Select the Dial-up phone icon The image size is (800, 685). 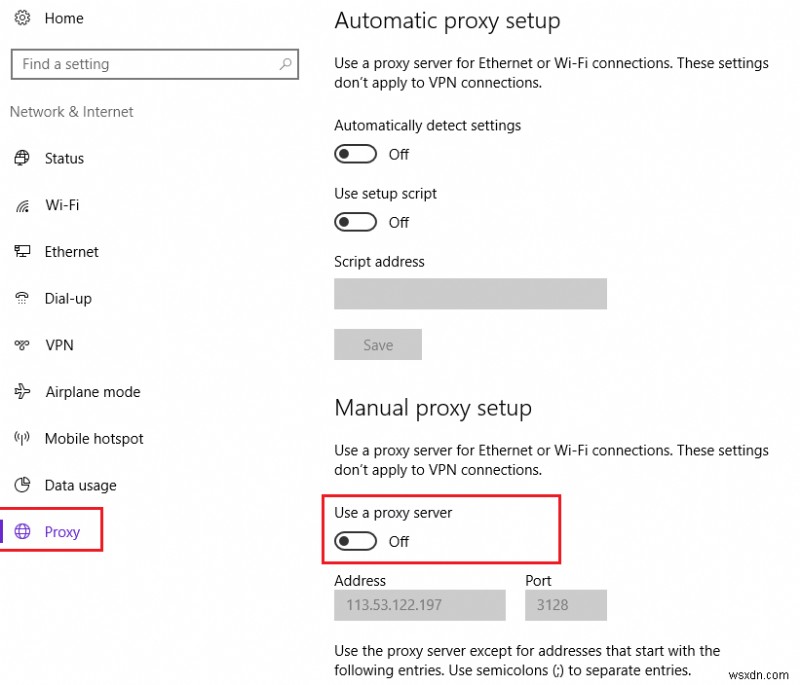pyautogui.click(x=22, y=298)
